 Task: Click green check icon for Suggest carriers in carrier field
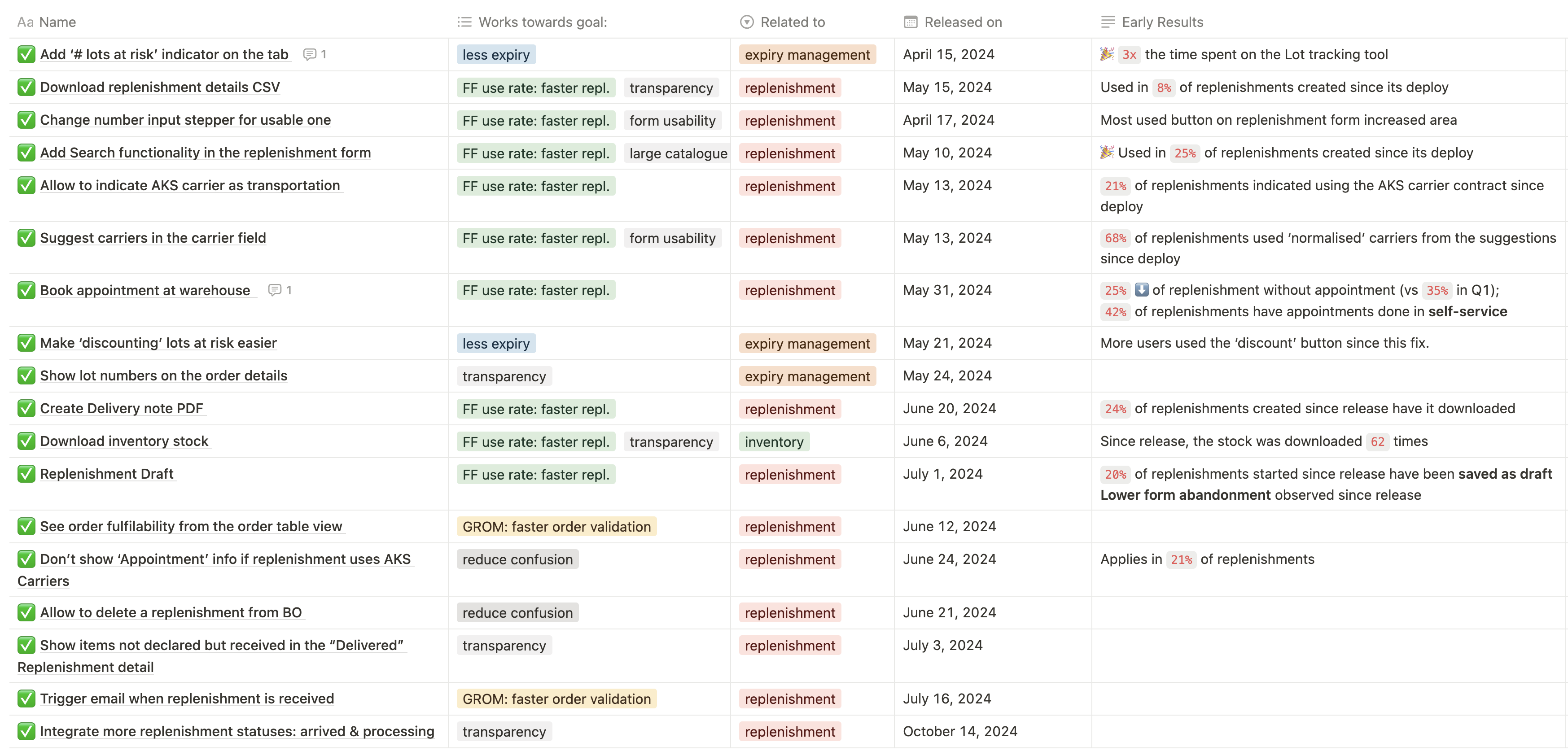click(26, 238)
